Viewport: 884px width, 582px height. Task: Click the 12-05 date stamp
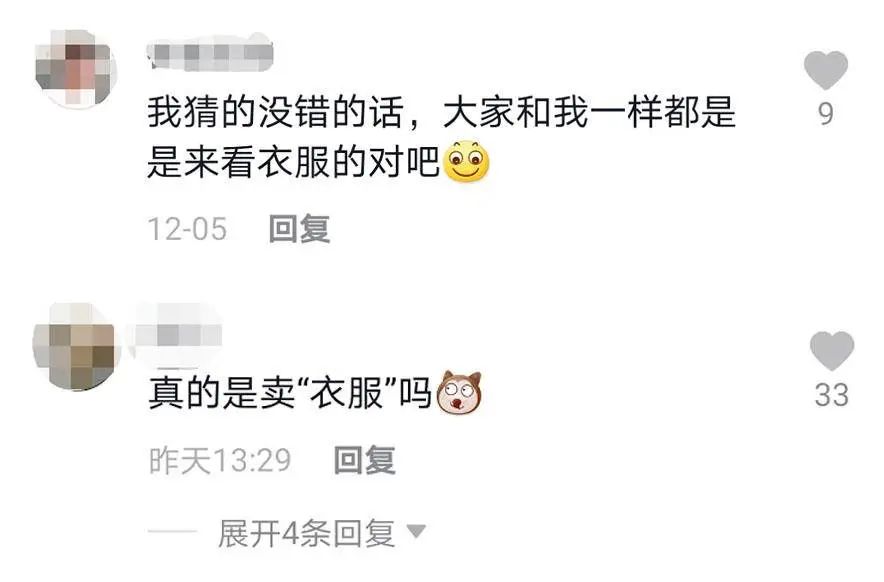(187, 230)
